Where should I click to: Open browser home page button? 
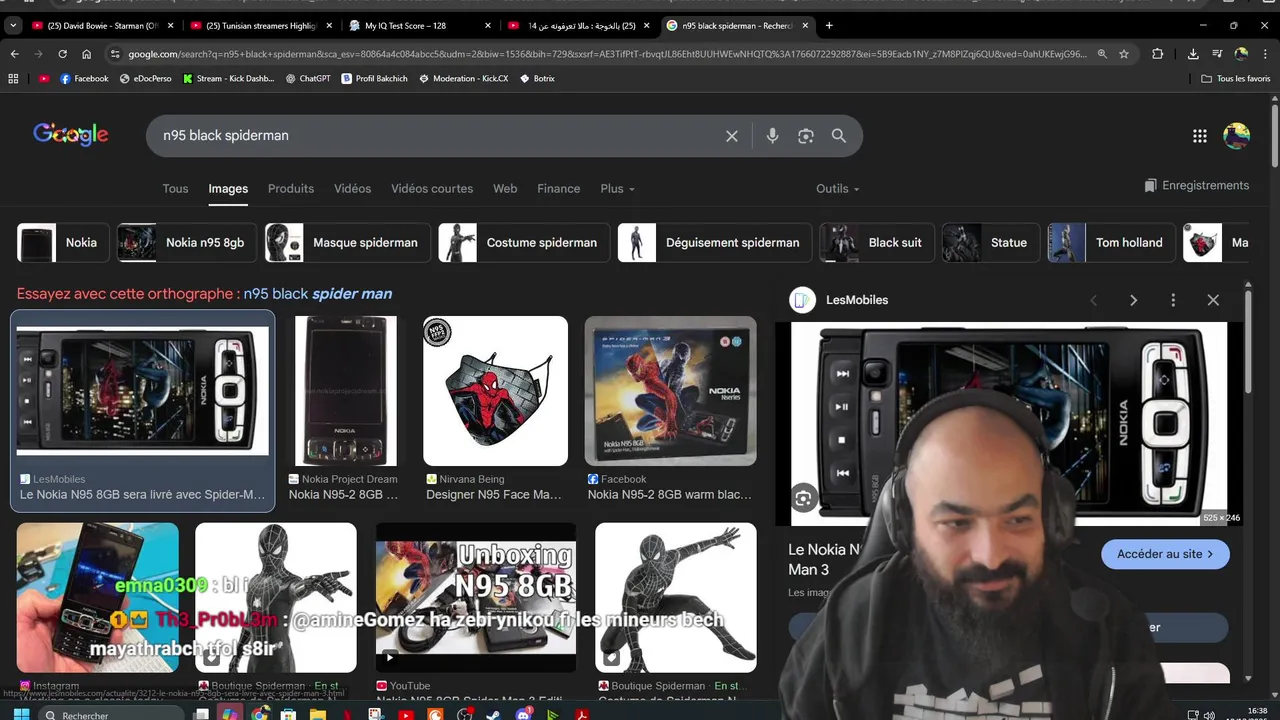tap(87, 54)
